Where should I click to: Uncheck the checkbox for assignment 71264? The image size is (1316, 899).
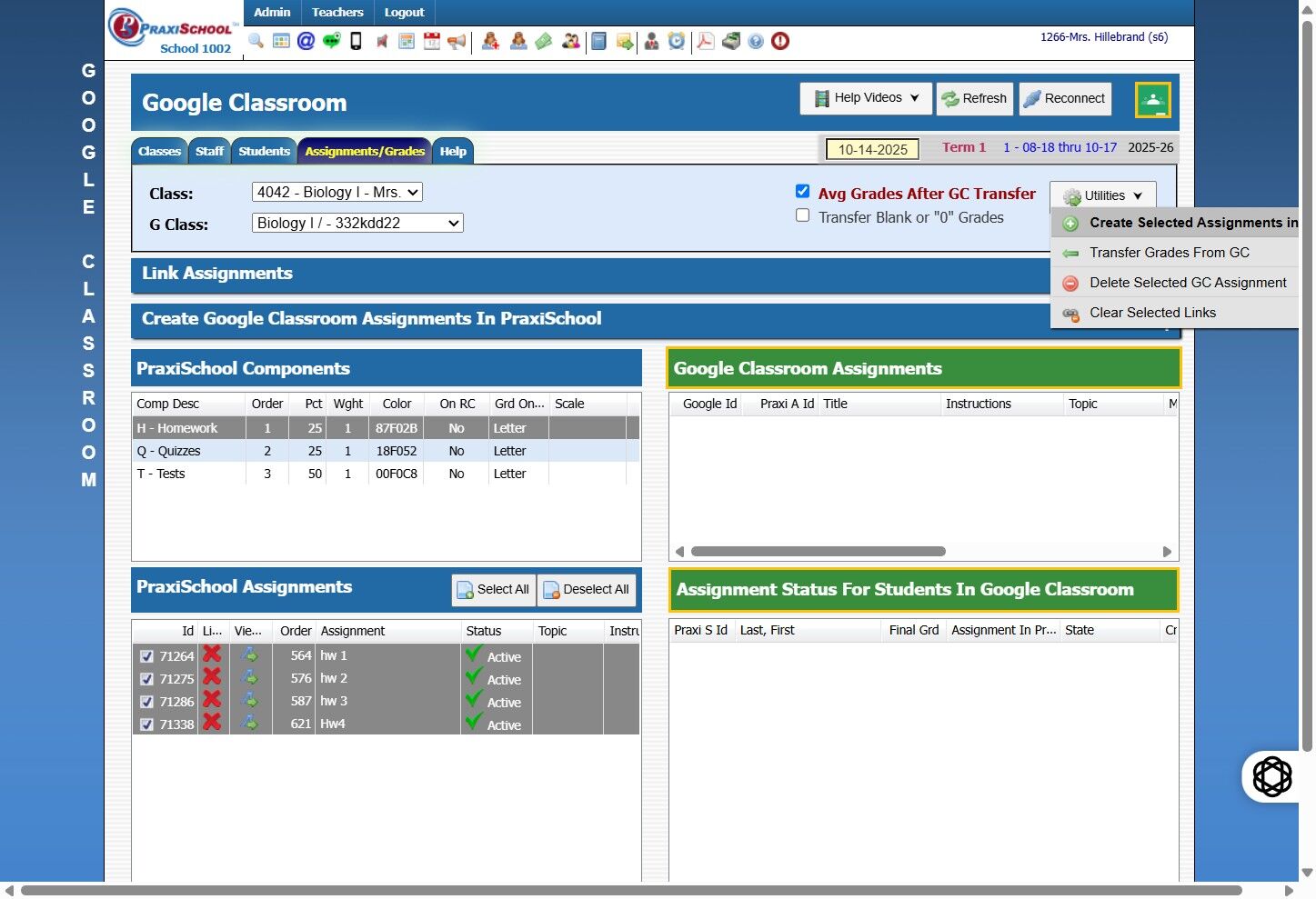point(146,656)
